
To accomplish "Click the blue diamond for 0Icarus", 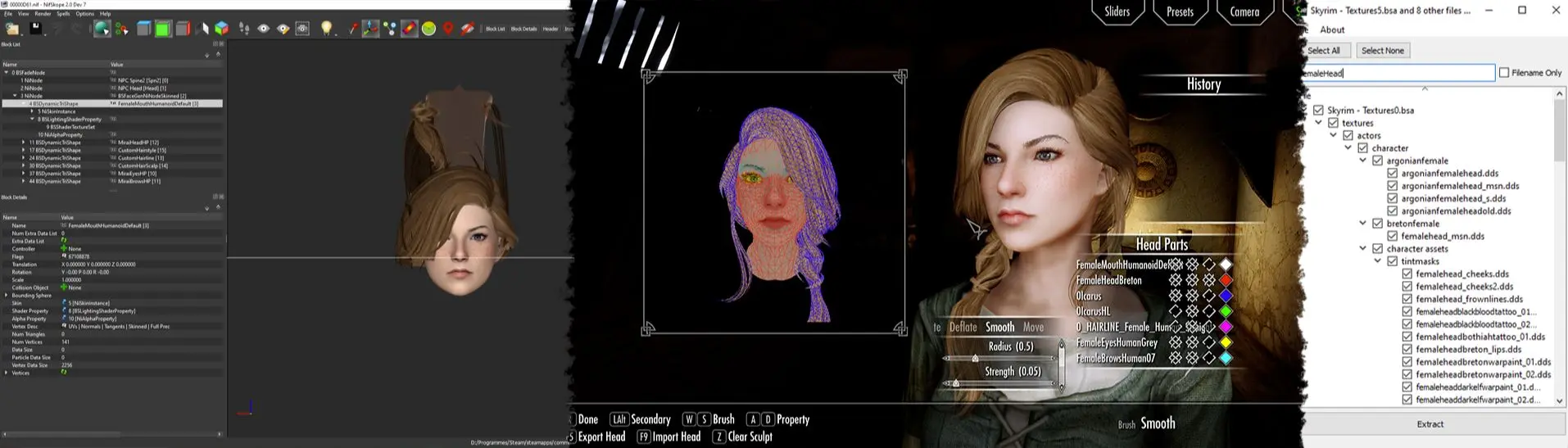I will 1226,296.
